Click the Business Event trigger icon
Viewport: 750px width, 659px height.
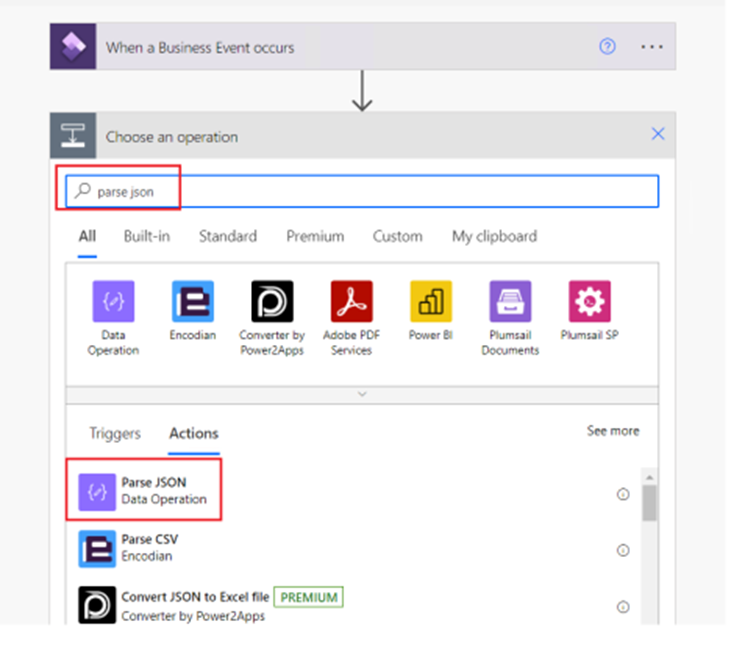tap(73, 46)
